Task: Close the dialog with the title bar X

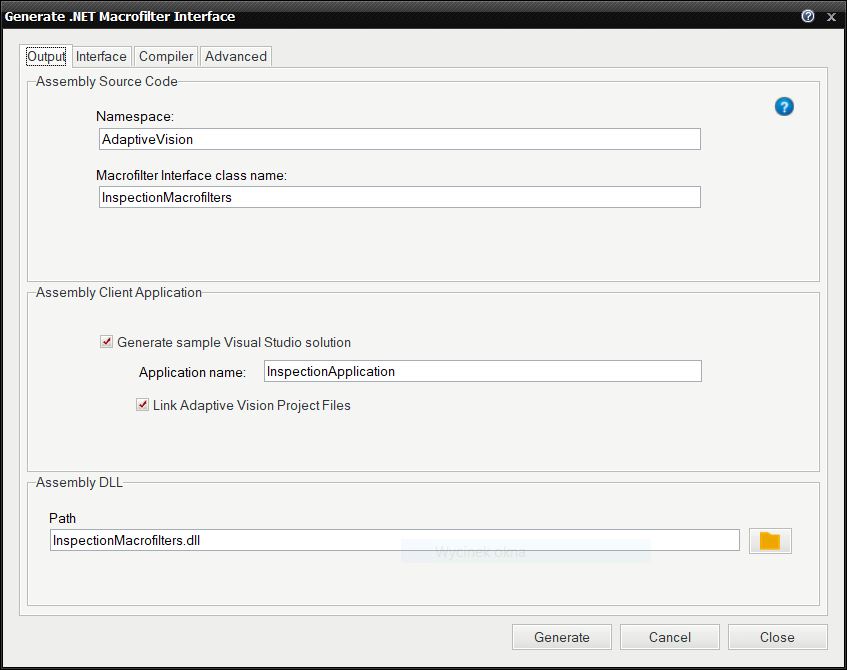Action: click(x=831, y=16)
